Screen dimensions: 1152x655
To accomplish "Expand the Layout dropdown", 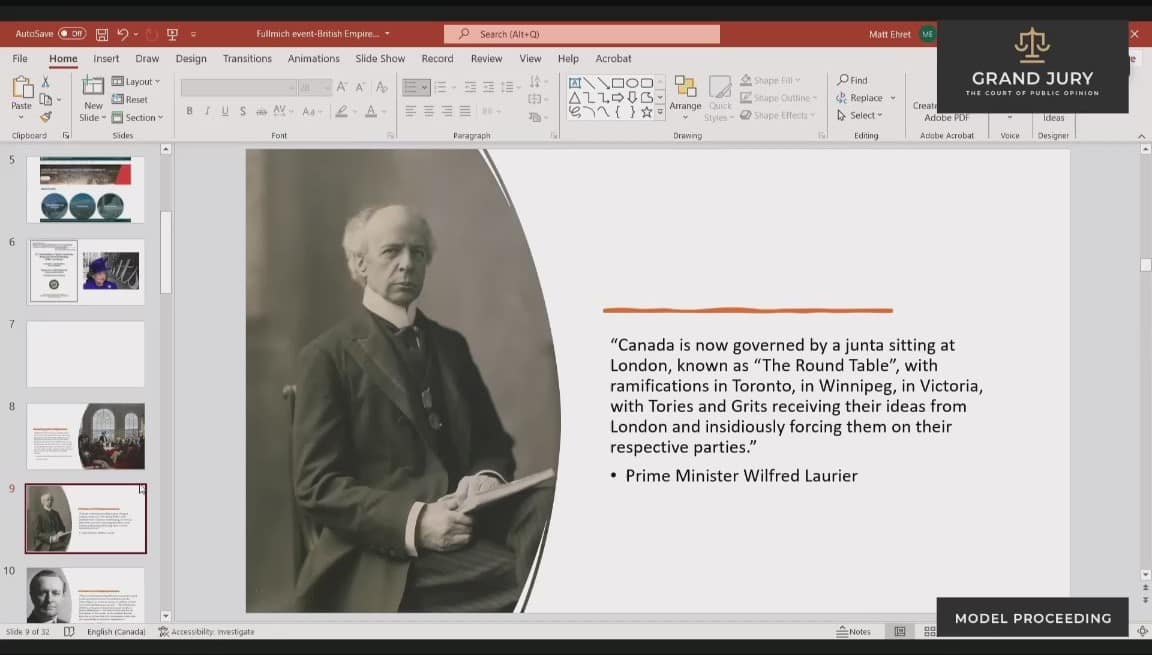I will [x=136, y=82].
